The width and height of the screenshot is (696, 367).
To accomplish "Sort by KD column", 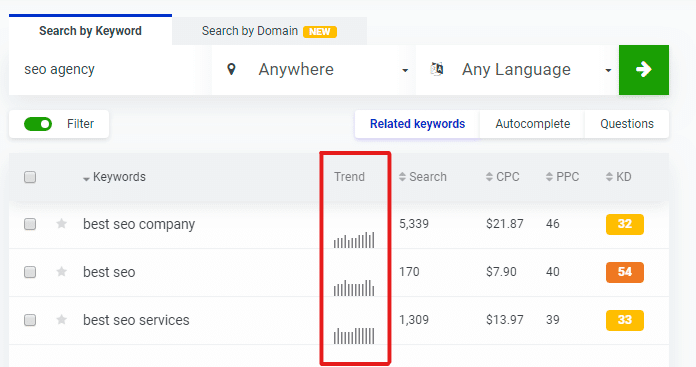I will coord(618,177).
